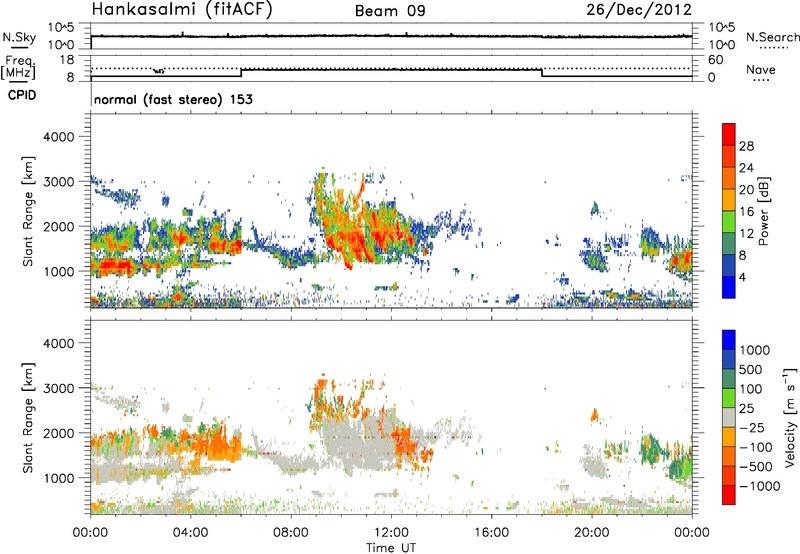The image size is (800, 554).
Task: Click the solid line sample under N.Sky
Action: [19, 48]
